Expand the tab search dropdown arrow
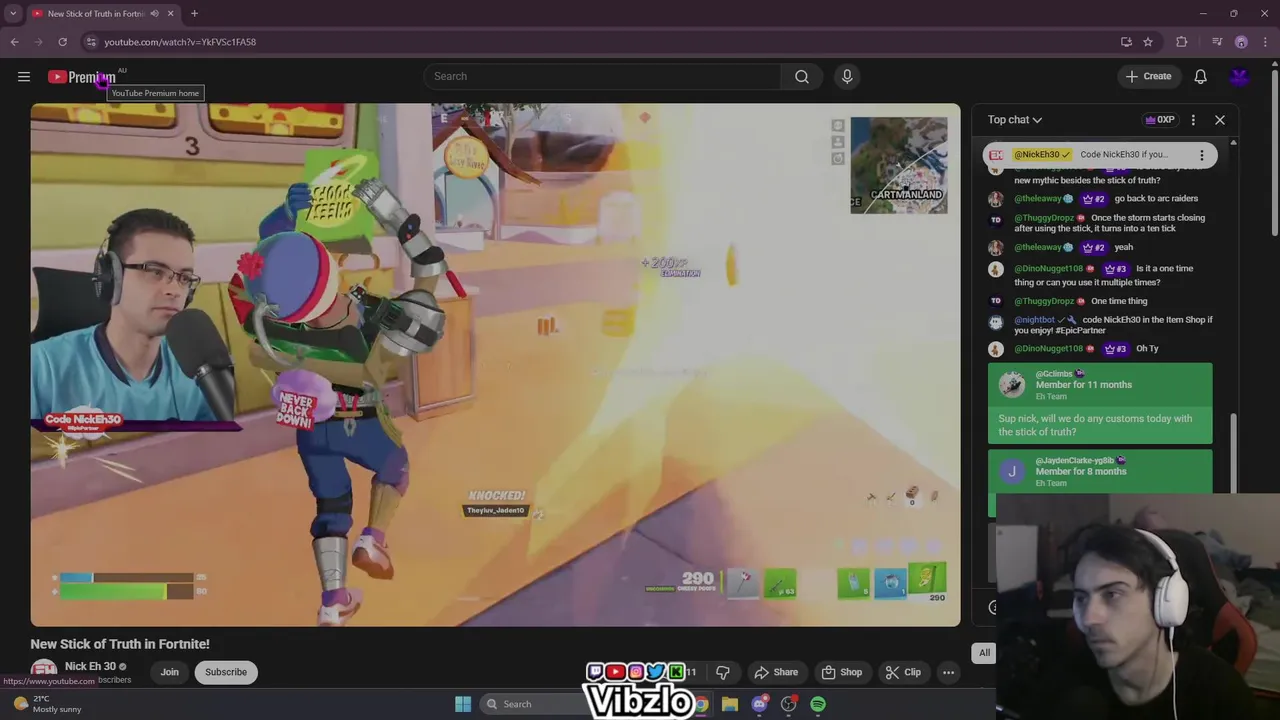The height and width of the screenshot is (720, 1280). click(x=13, y=14)
